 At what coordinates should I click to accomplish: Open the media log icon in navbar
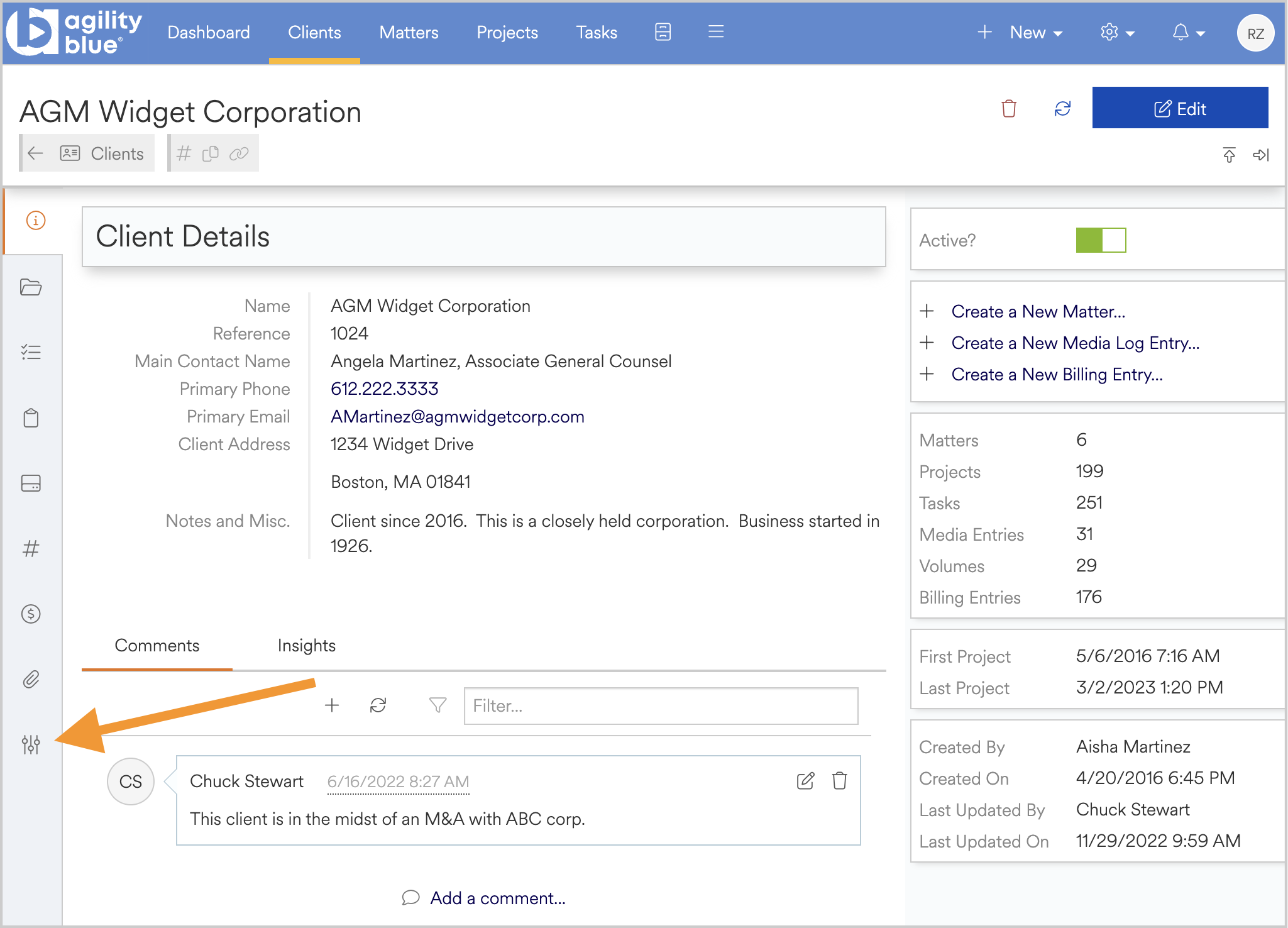(663, 32)
